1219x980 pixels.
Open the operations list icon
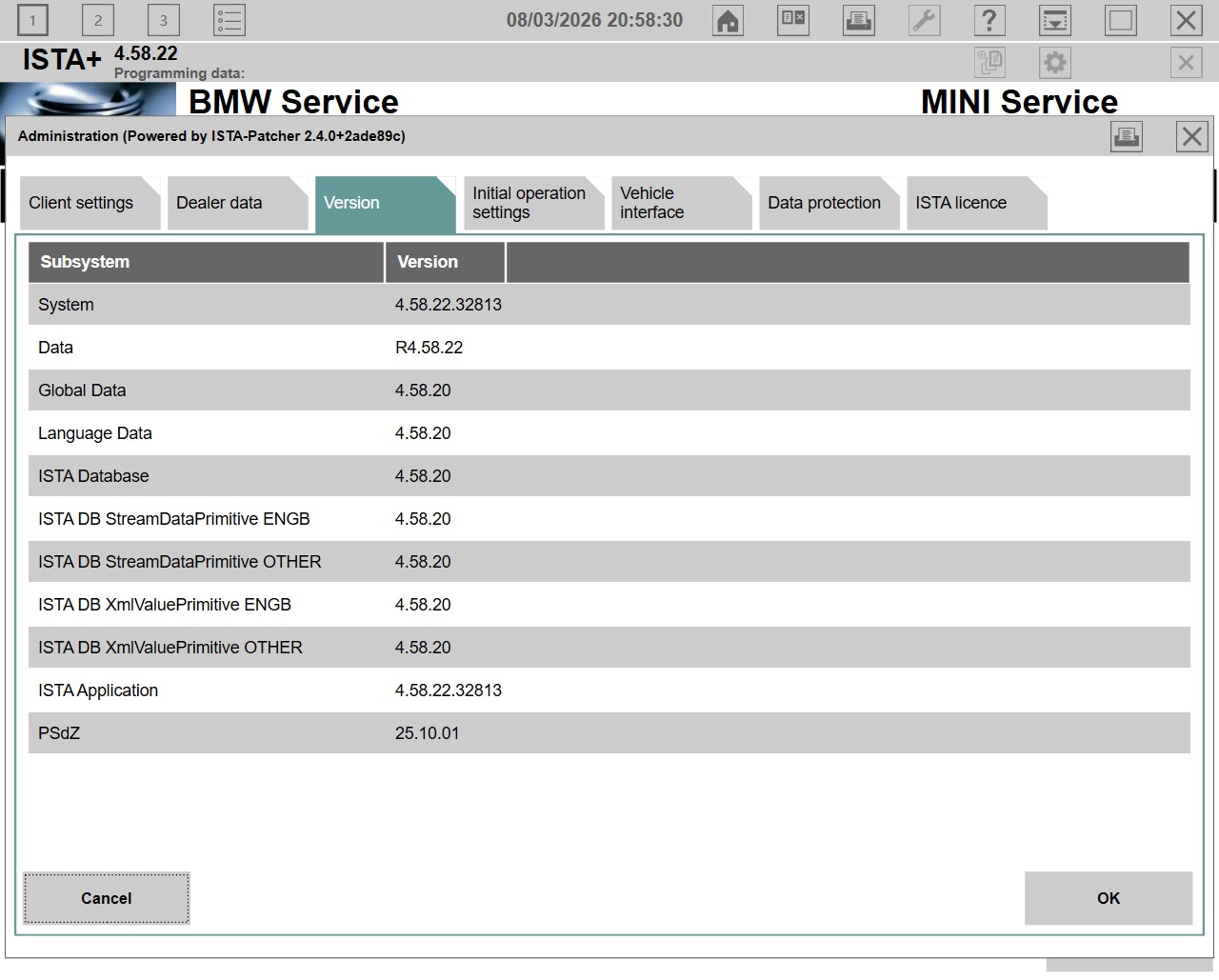[230, 20]
